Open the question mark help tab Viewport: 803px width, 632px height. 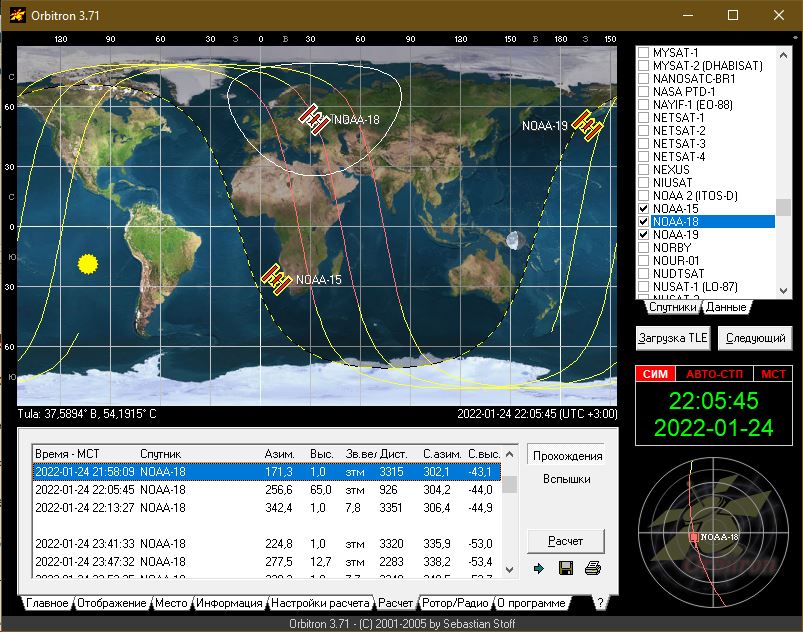click(600, 603)
